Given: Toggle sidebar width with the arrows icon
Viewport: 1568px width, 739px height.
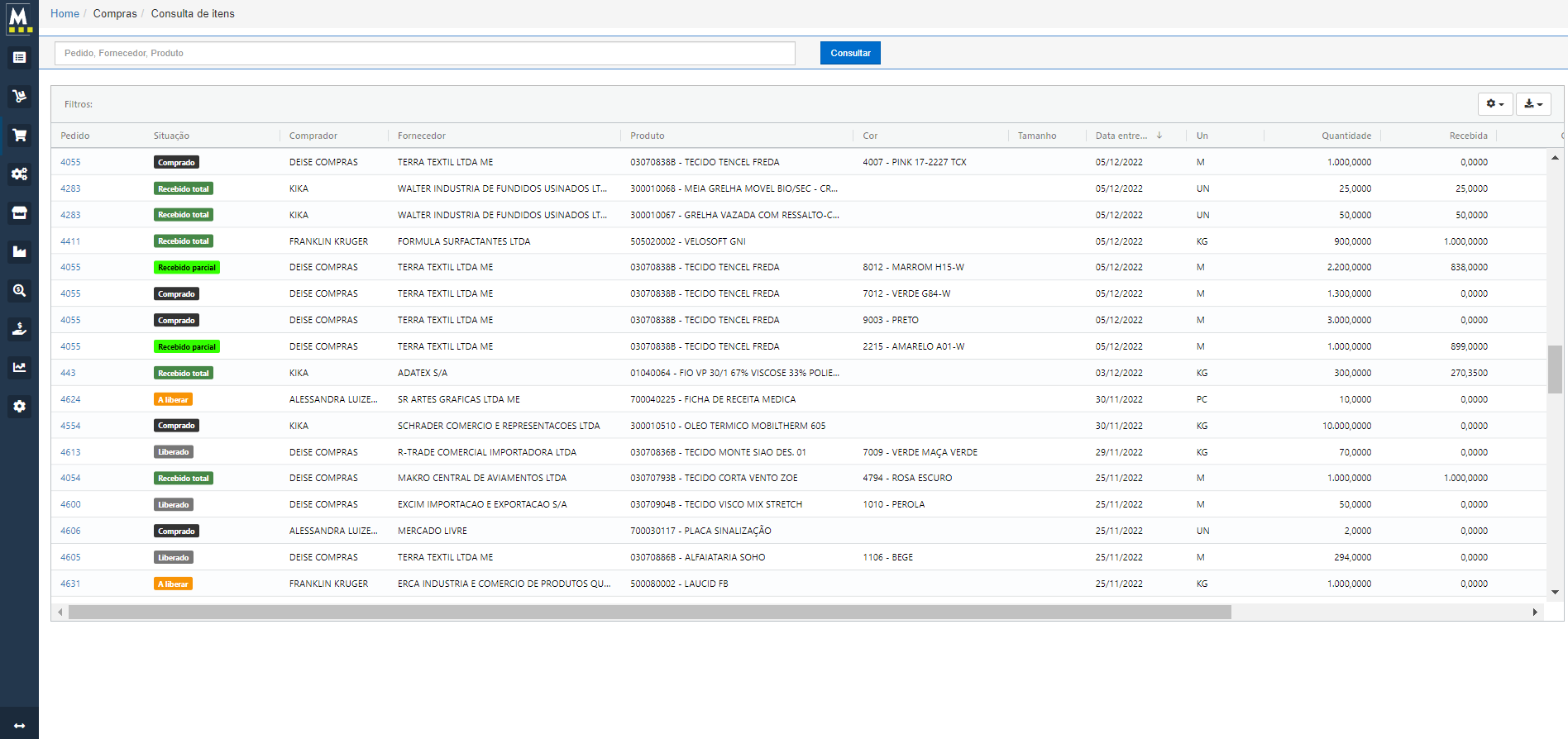Looking at the screenshot, I should point(19,725).
